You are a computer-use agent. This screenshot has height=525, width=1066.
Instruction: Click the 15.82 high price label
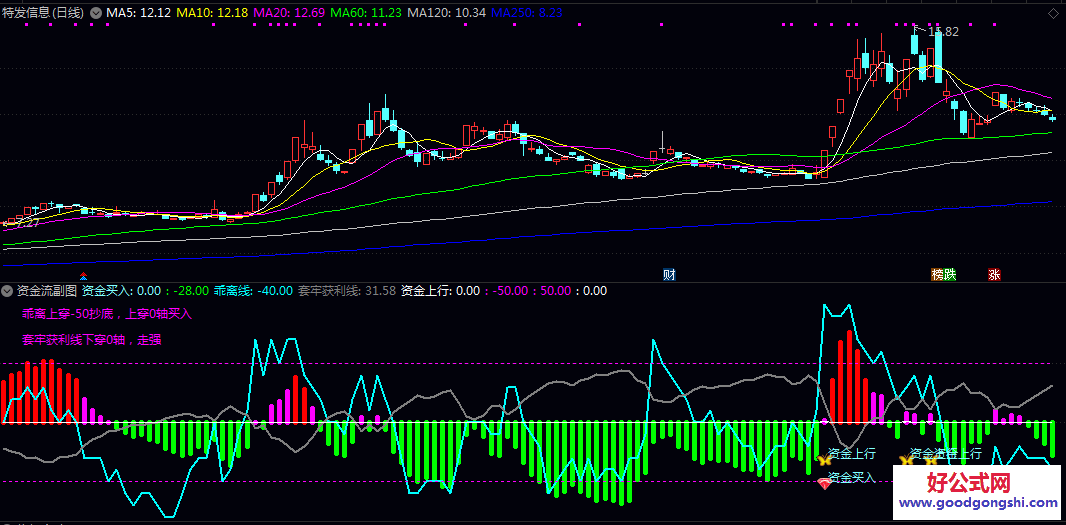tap(943, 32)
